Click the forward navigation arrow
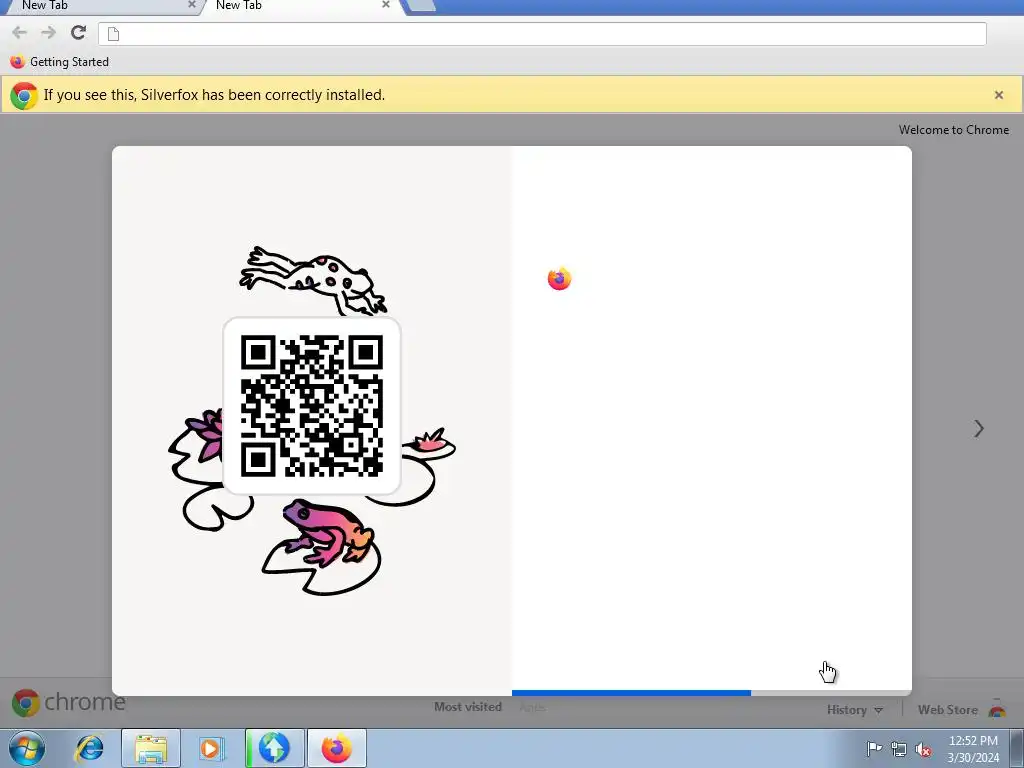Image resolution: width=1024 pixels, height=768 pixels. pos(49,33)
